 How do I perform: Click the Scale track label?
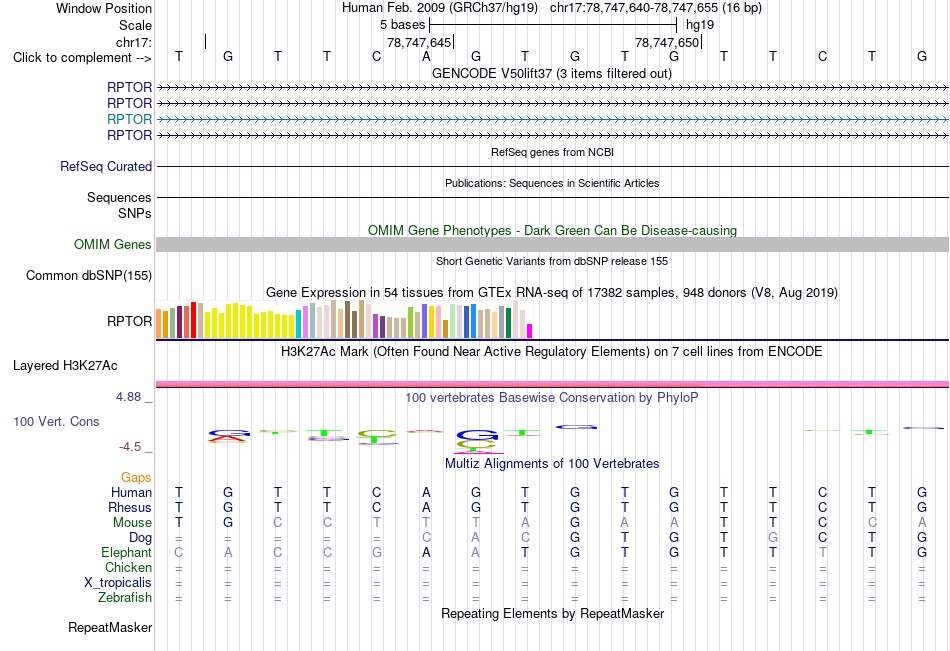(135, 25)
